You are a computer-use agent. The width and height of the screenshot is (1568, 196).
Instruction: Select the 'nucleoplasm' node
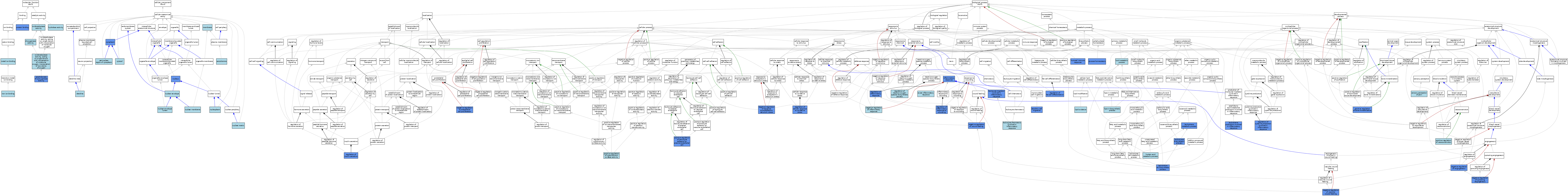point(215,110)
